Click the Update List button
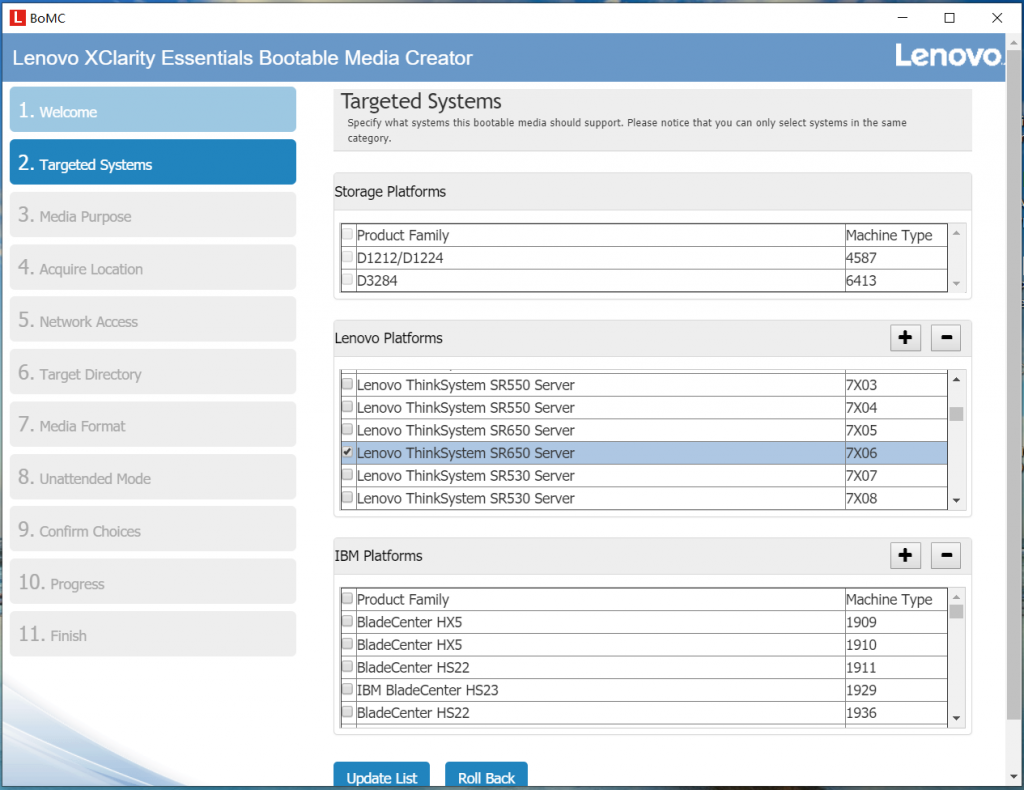The height and width of the screenshot is (790, 1024). (381, 776)
